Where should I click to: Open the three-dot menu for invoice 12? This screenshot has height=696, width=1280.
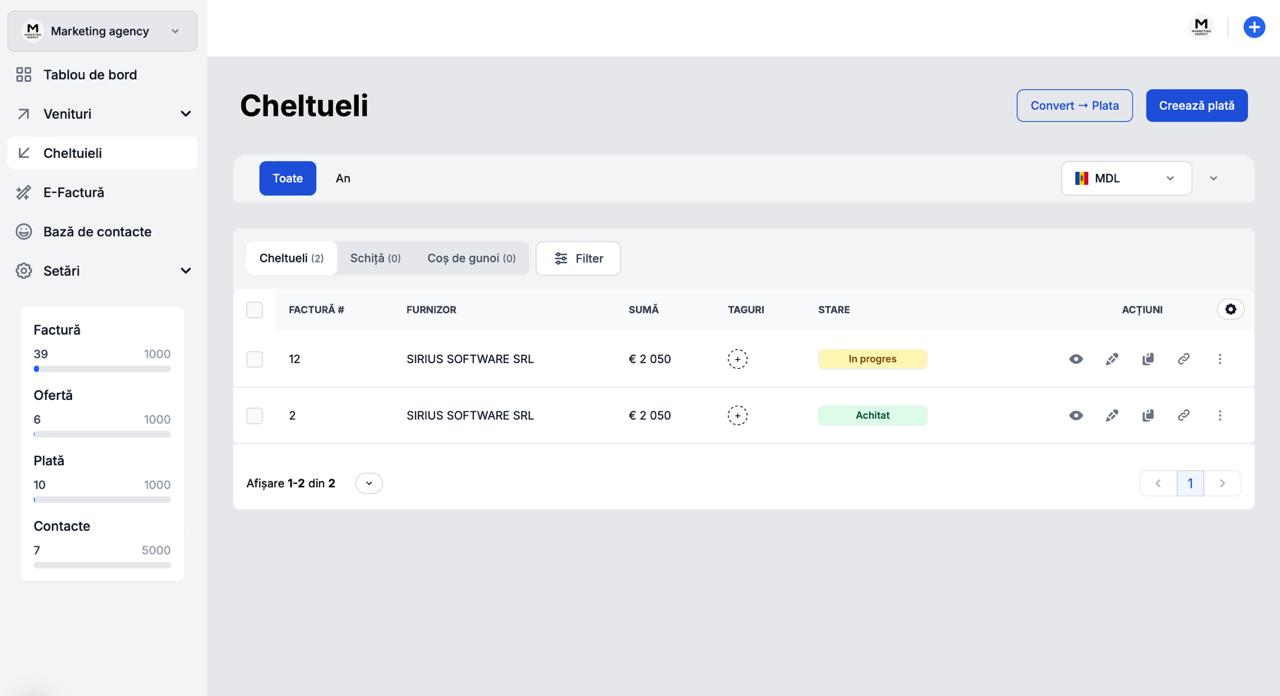[1220, 359]
